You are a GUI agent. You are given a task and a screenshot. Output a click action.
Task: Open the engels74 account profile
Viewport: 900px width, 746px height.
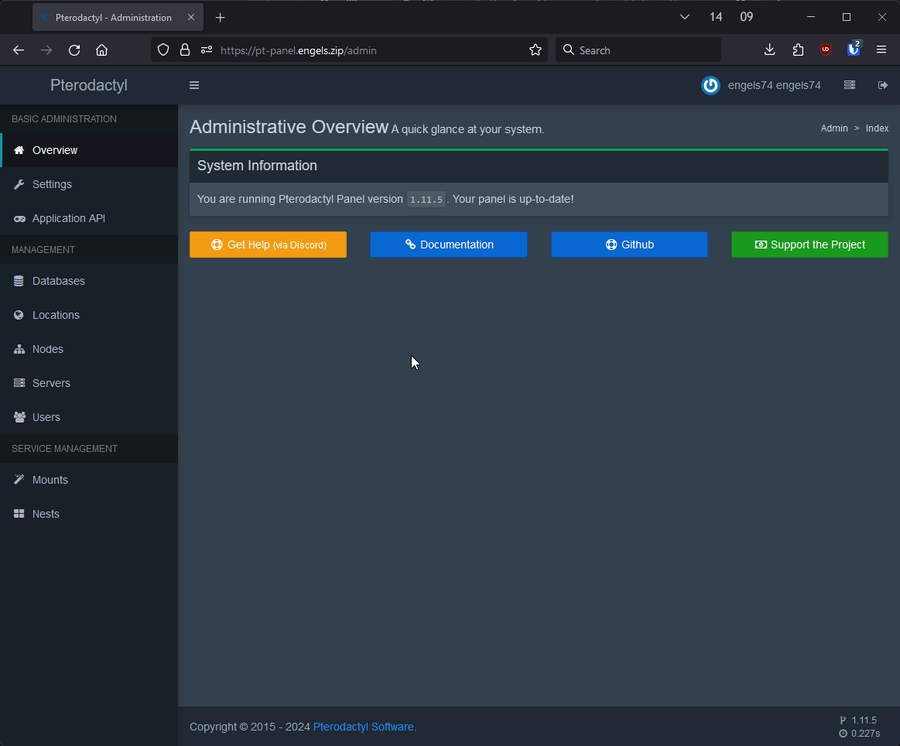coord(762,85)
